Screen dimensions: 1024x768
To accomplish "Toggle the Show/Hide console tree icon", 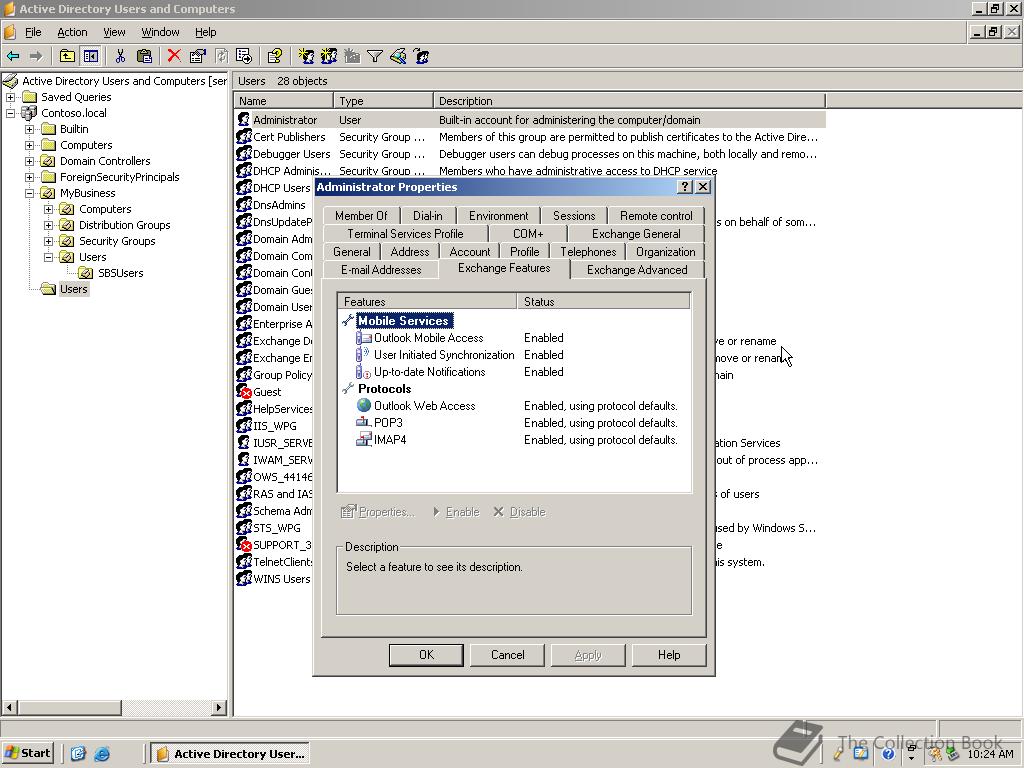I will pyautogui.click(x=91, y=56).
